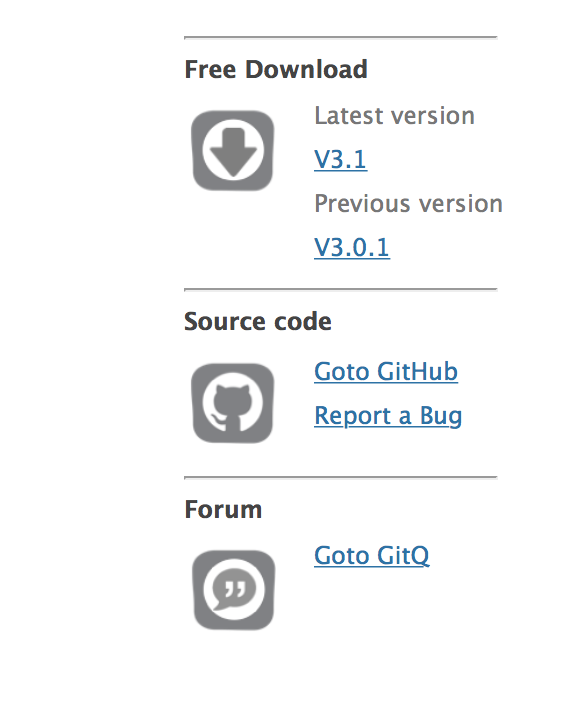
Task: Follow the Goto GitHub link
Action: 386,372
